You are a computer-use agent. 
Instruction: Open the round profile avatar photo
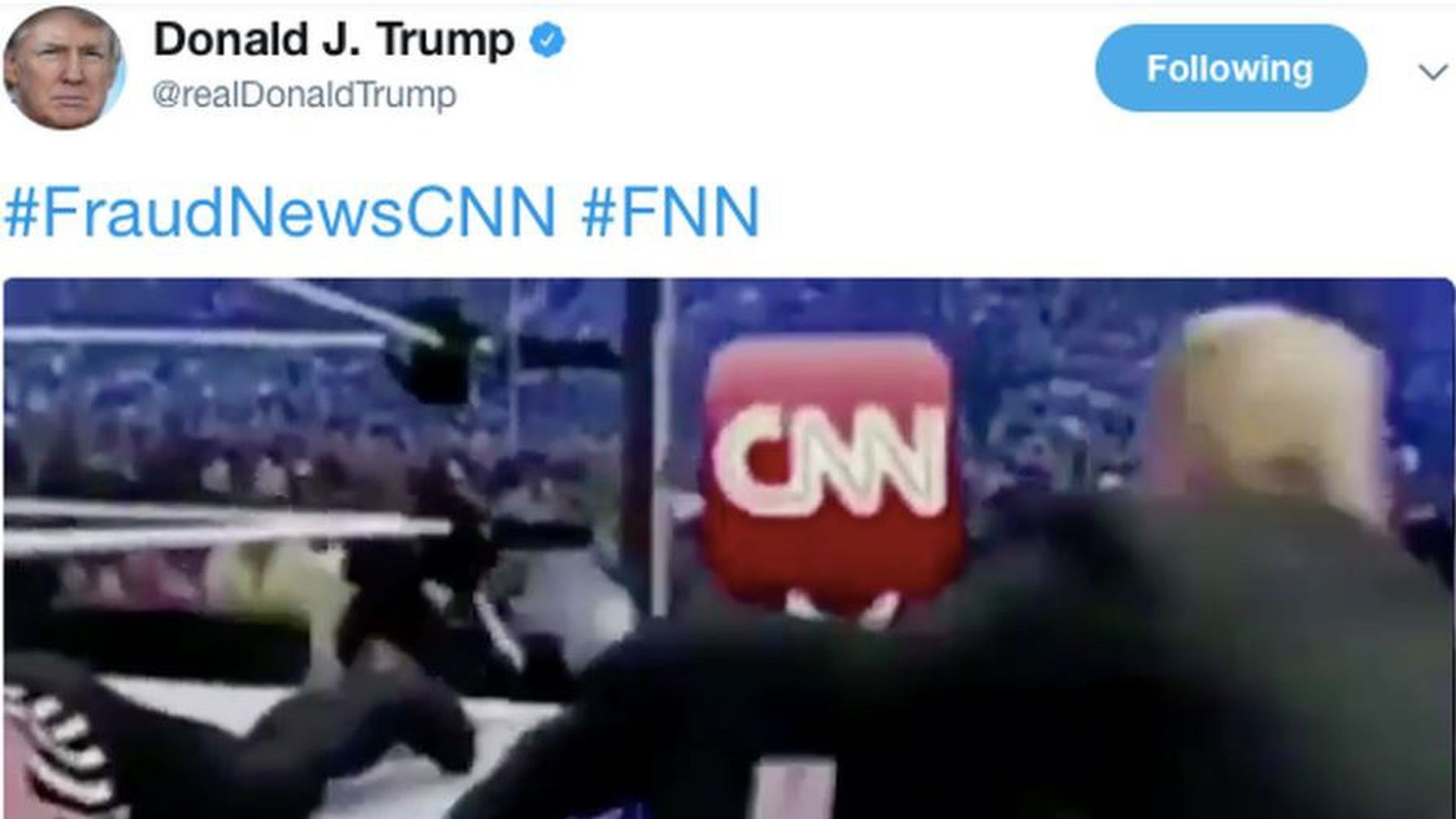(x=64, y=67)
